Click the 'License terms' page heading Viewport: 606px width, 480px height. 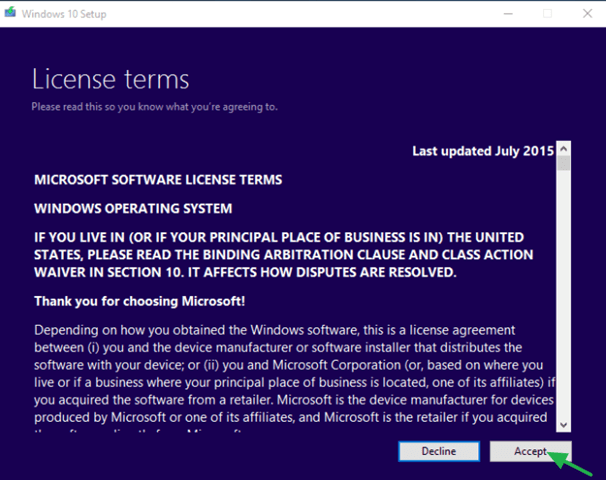point(111,79)
